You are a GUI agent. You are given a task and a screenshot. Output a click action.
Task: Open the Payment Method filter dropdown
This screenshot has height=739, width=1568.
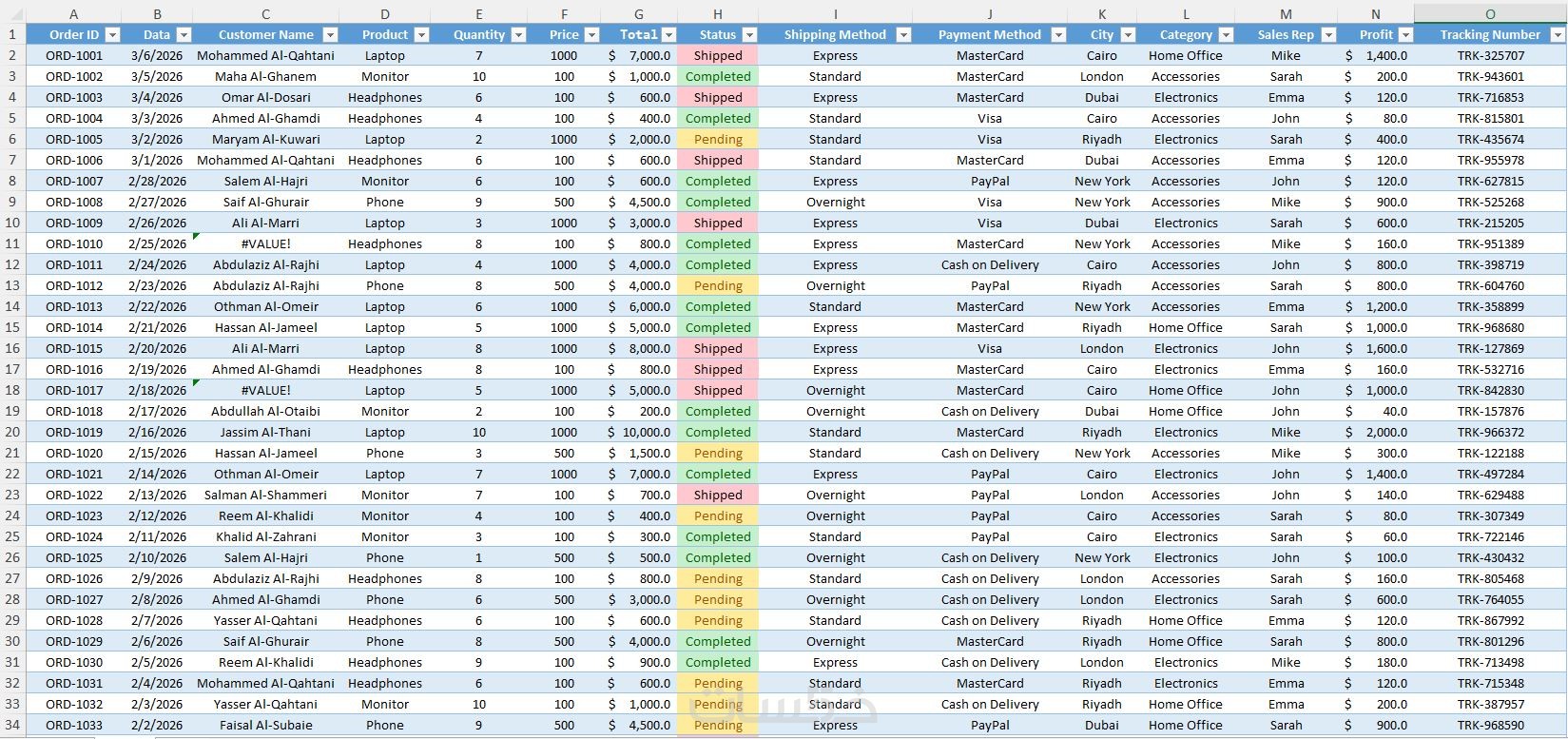[1058, 34]
